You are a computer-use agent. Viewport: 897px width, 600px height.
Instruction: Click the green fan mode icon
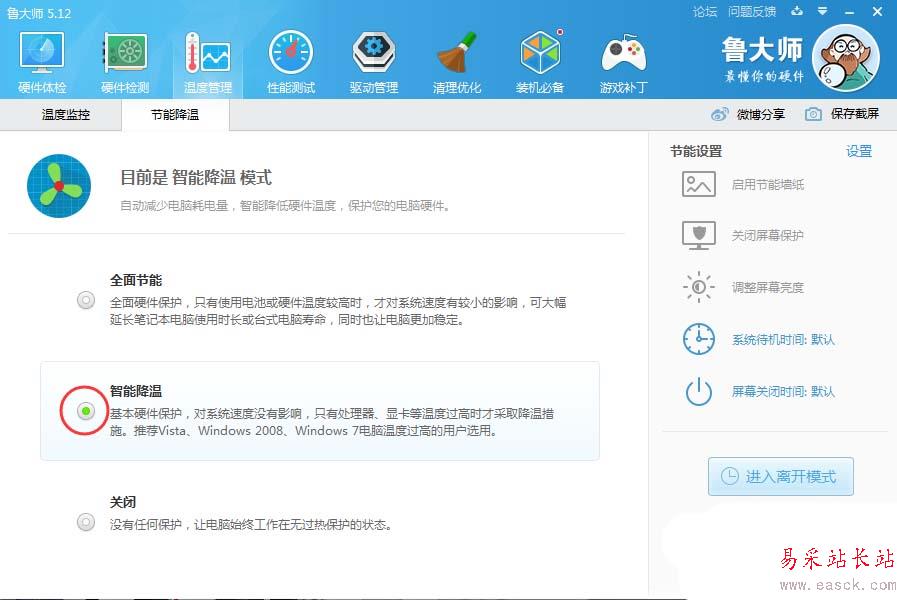coord(59,186)
